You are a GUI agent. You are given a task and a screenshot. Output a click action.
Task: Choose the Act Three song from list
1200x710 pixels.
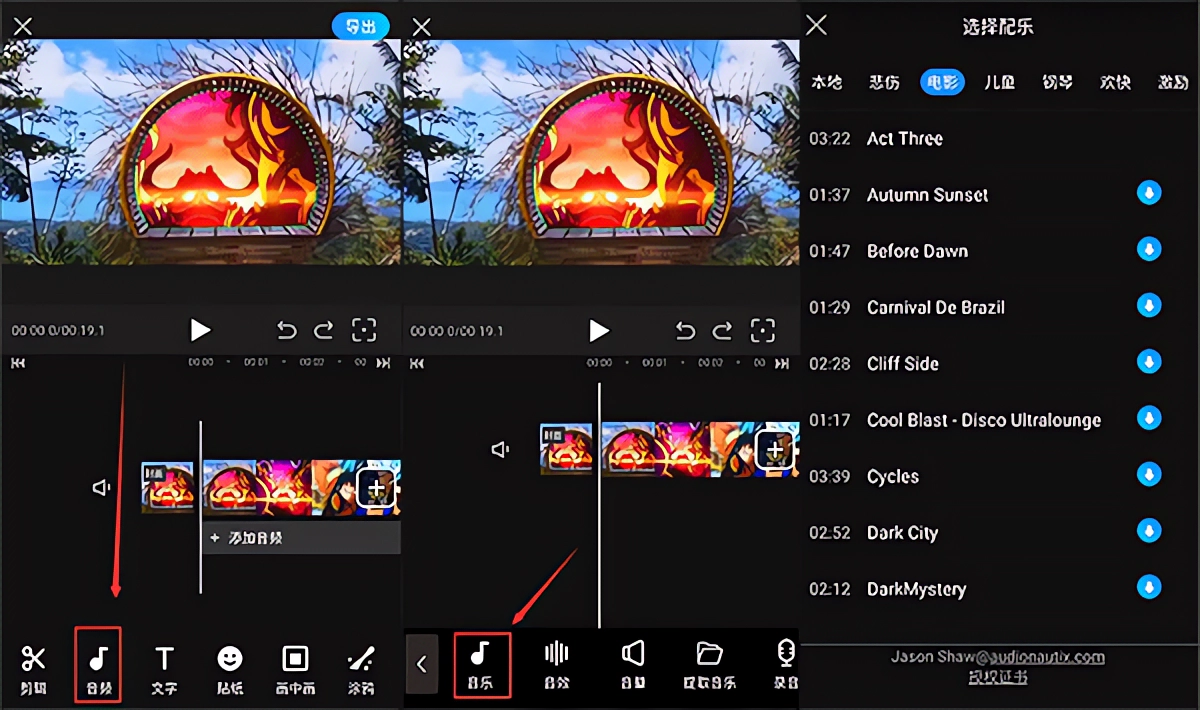click(x=904, y=139)
